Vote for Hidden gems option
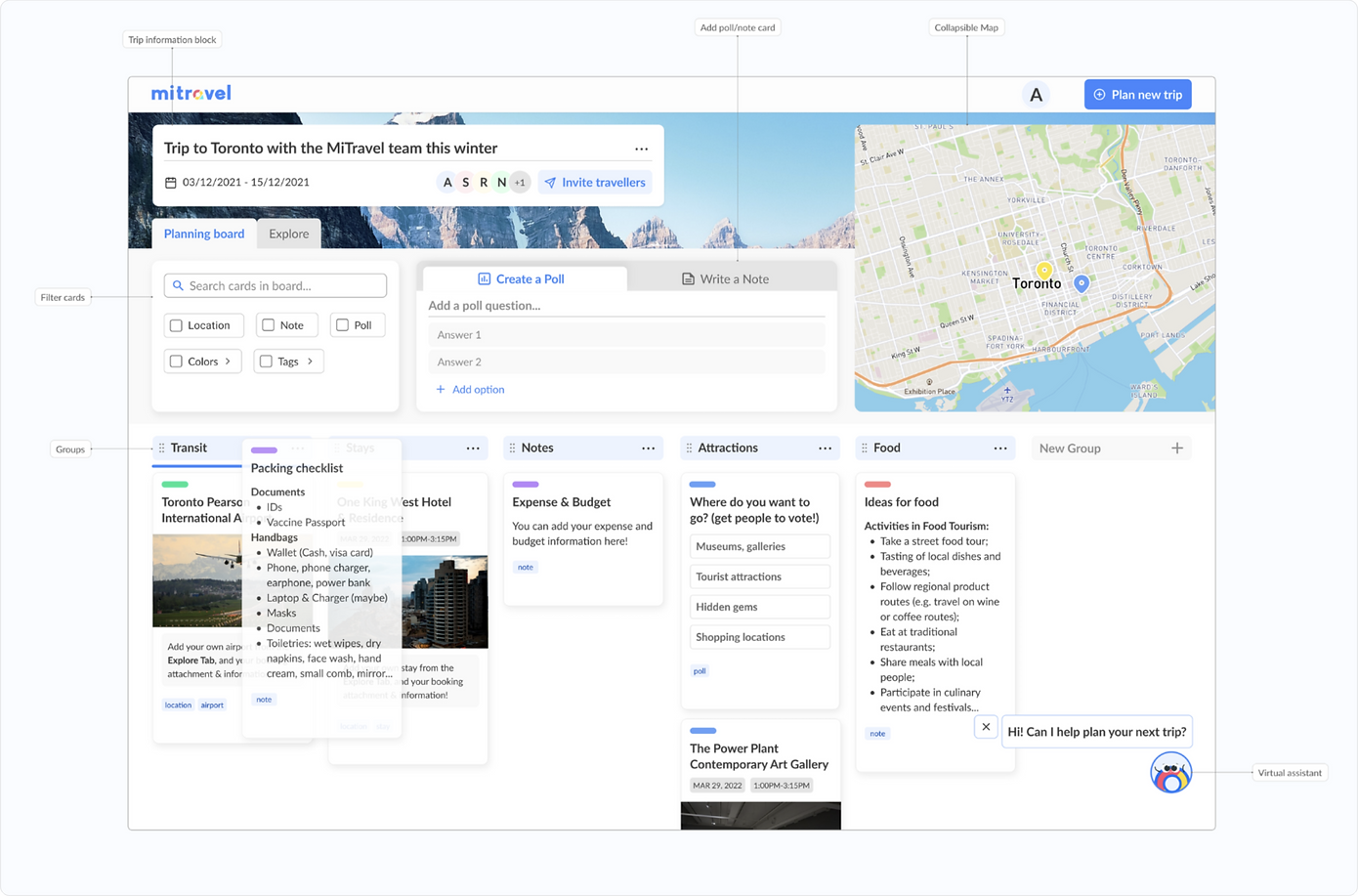Viewport: 1358px width, 896px height. [x=760, y=608]
